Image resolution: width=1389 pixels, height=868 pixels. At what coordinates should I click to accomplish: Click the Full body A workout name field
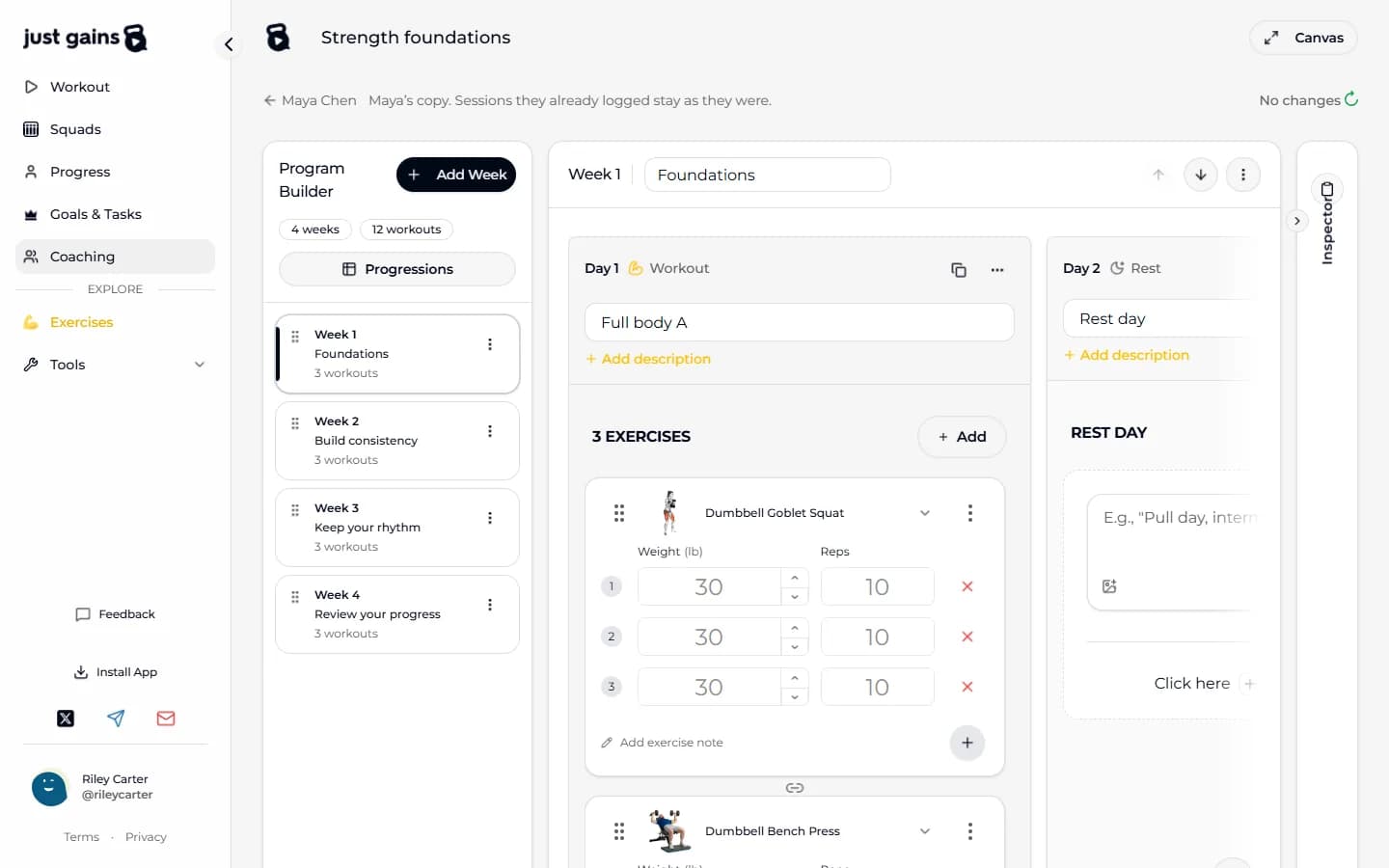point(800,322)
